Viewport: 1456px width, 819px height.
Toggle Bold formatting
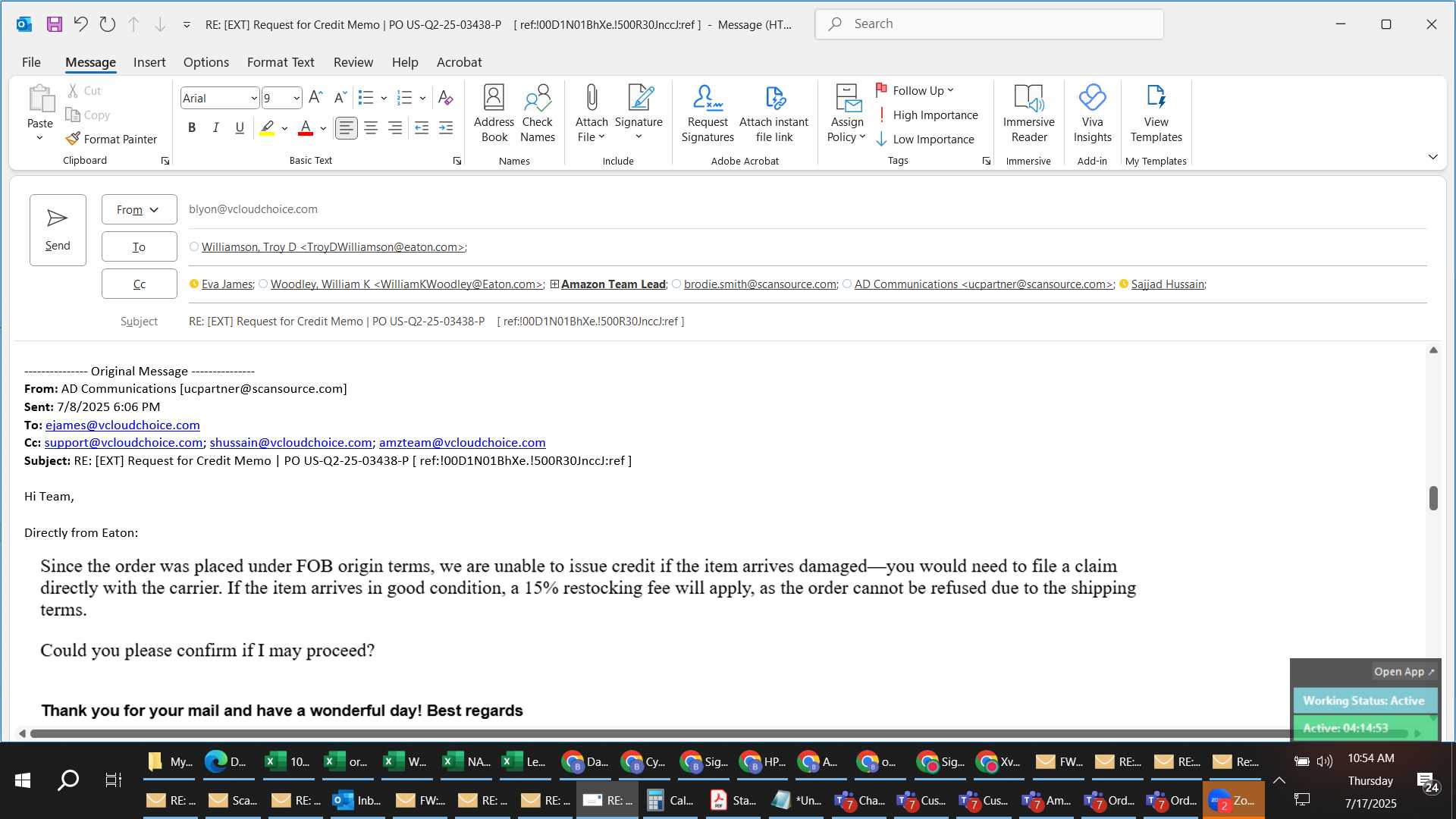click(x=192, y=128)
